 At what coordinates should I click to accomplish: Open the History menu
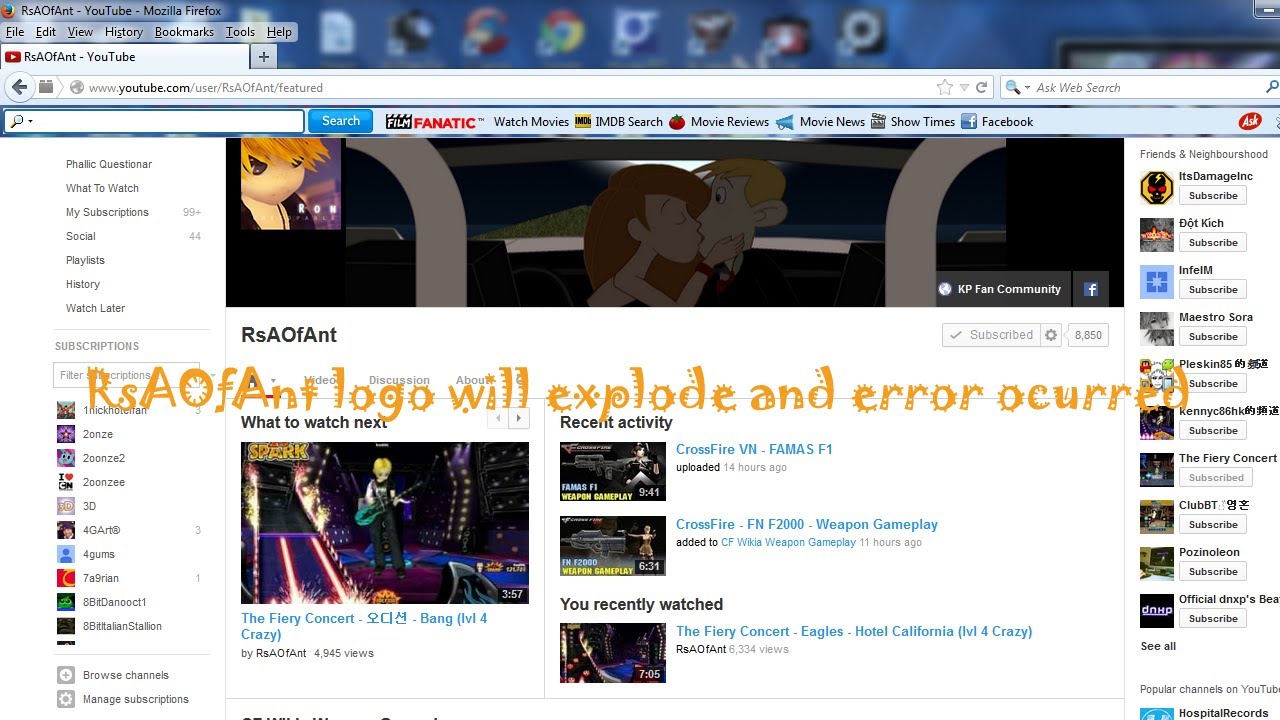coord(124,32)
